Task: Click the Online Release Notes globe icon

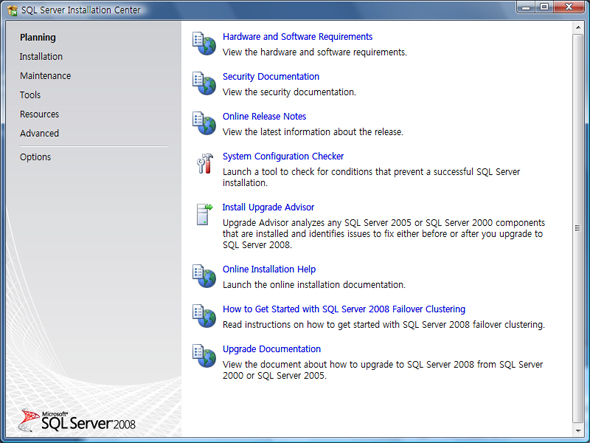Action: (x=204, y=123)
